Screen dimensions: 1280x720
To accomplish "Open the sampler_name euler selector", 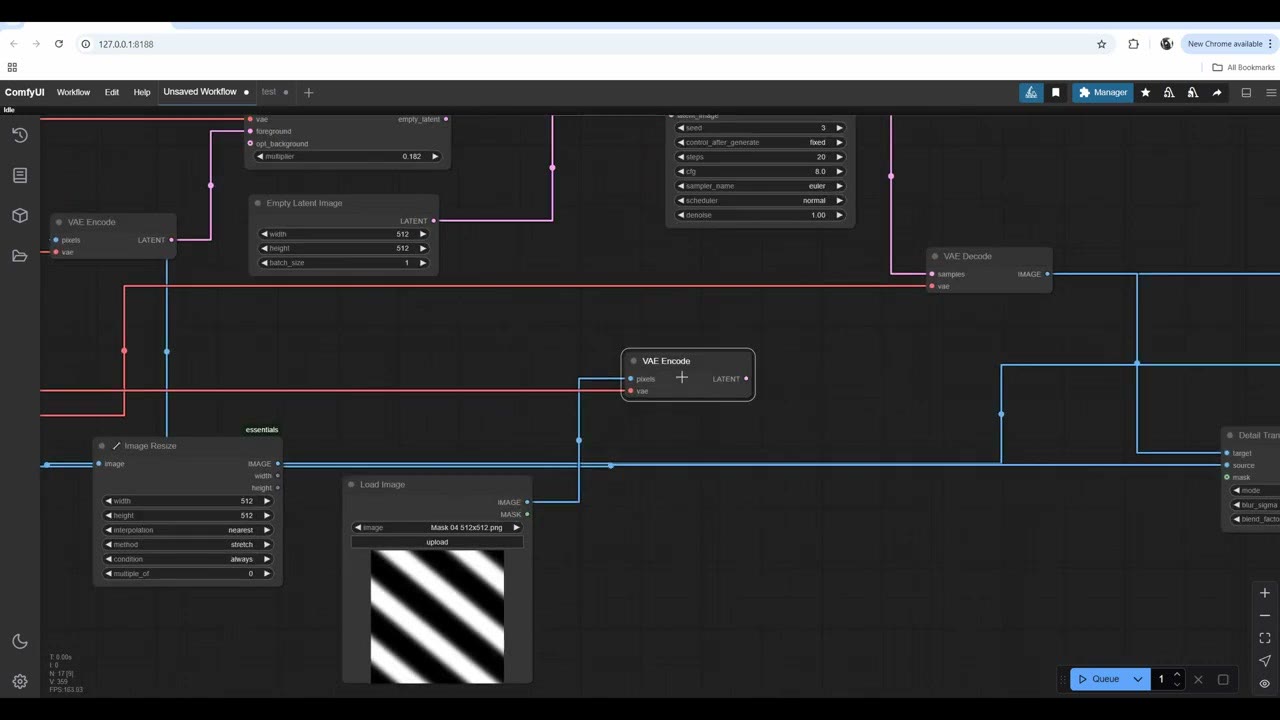I will (x=760, y=186).
